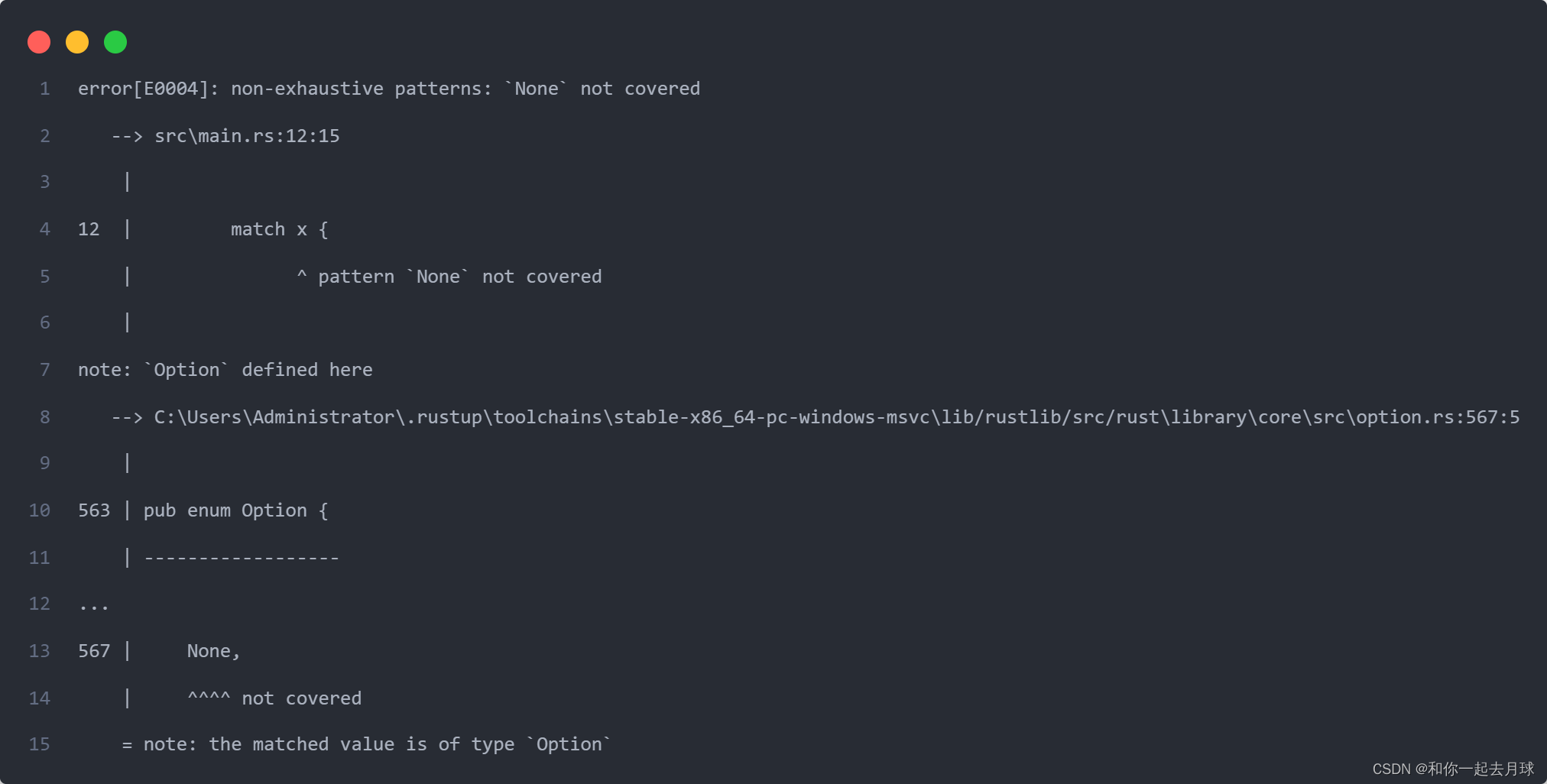Click the src\main.rs:12:15 file path
The width and height of the screenshot is (1547, 784).
(x=247, y=136)
